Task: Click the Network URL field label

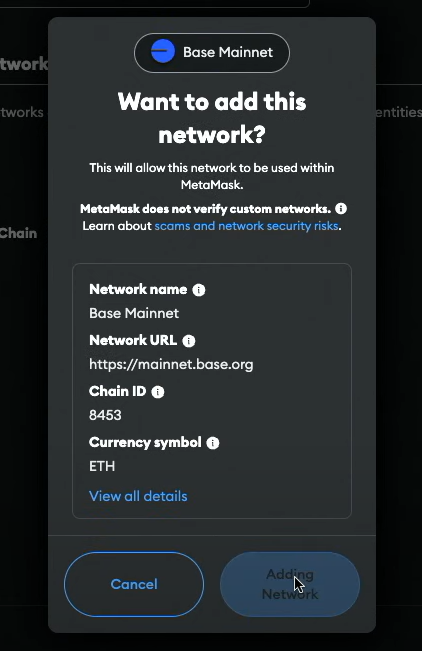Action: tap(133, 340)
